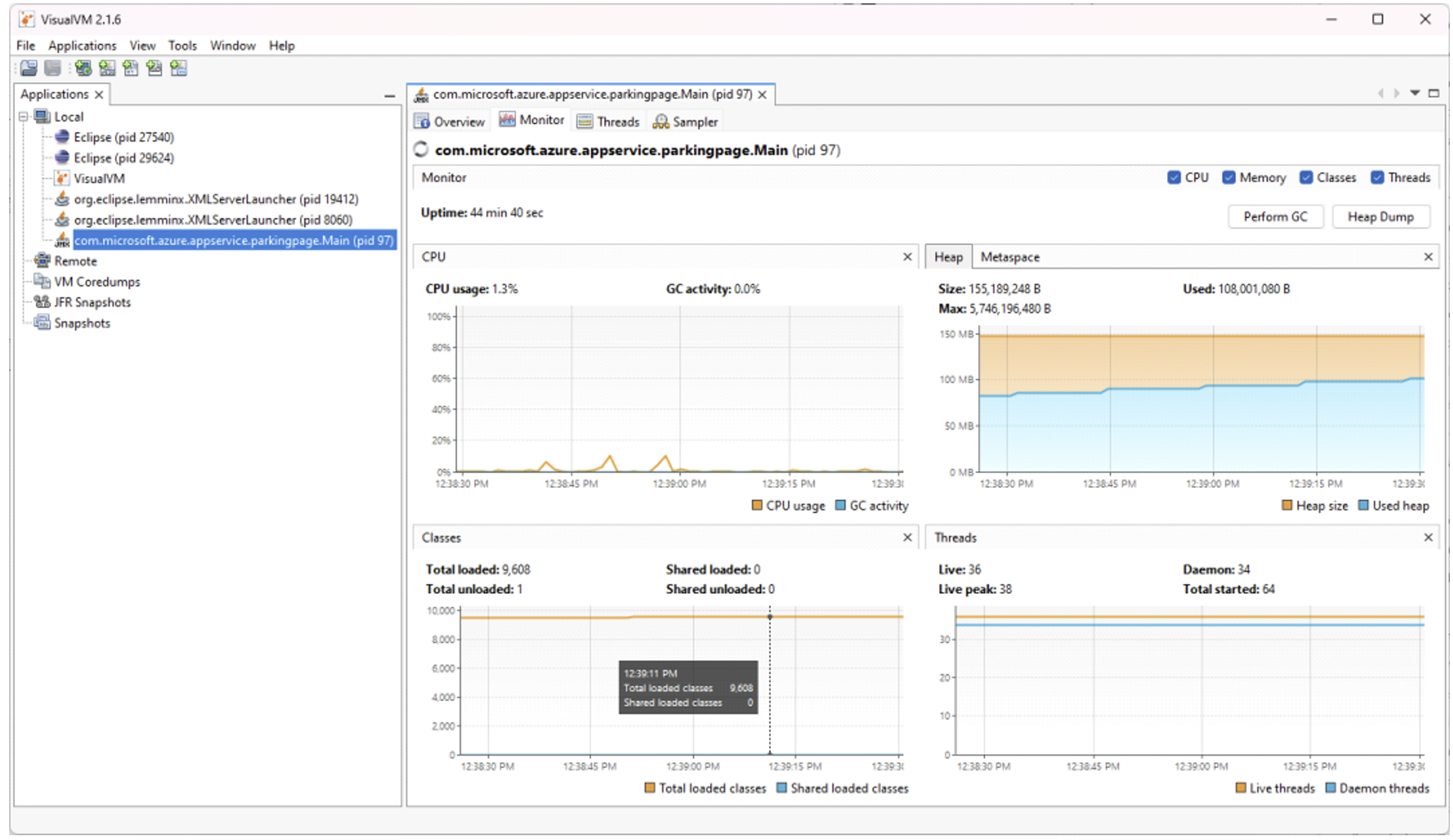The width and height of the screenshot is (1453, 840).
Task: Click the JFR Snapshots icon in tree
Action: 42,302
